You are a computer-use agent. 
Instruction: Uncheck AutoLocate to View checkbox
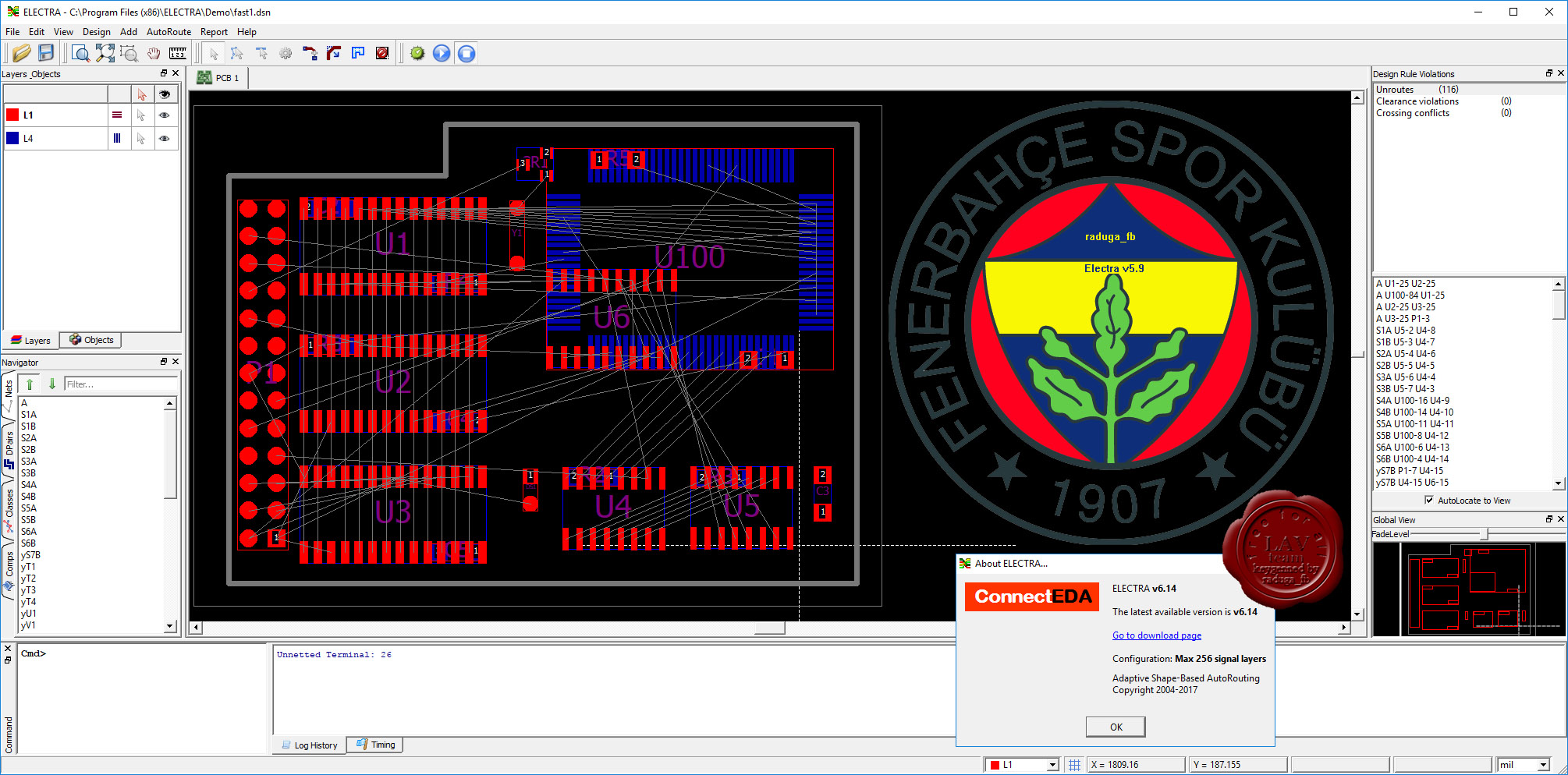(x=1428, y=500)
